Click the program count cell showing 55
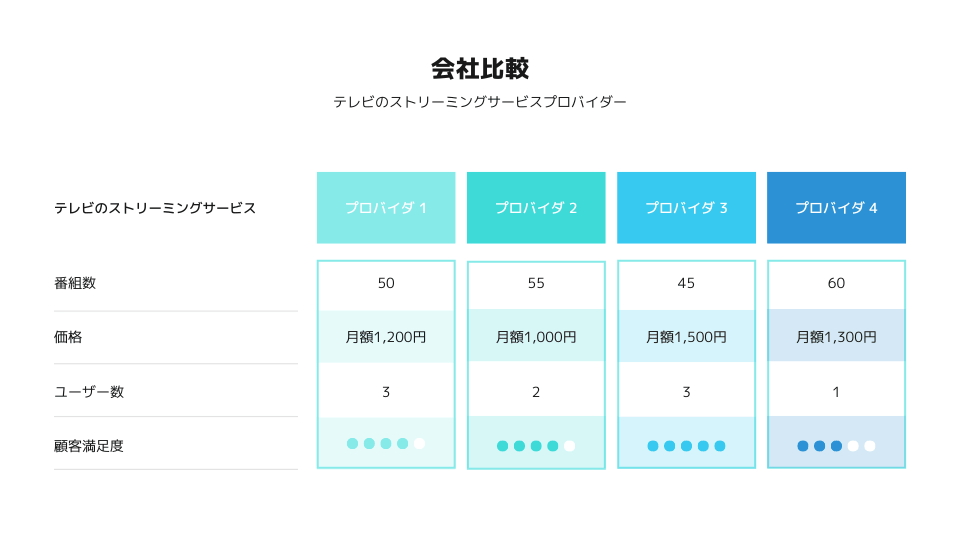The height and width of the screenshot is (540, 960). pos(536,283)
